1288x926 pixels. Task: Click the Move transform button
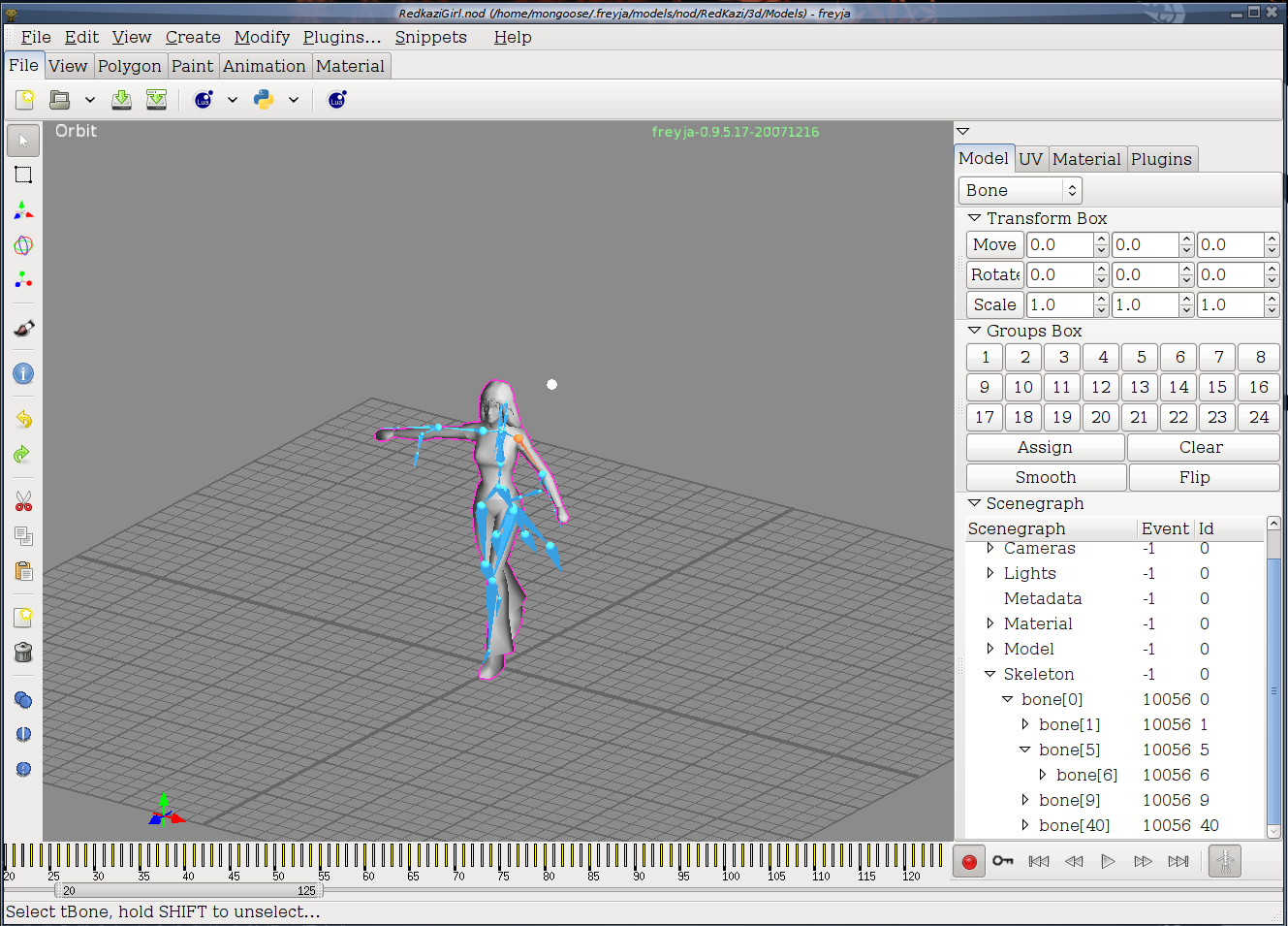point(994,244)
